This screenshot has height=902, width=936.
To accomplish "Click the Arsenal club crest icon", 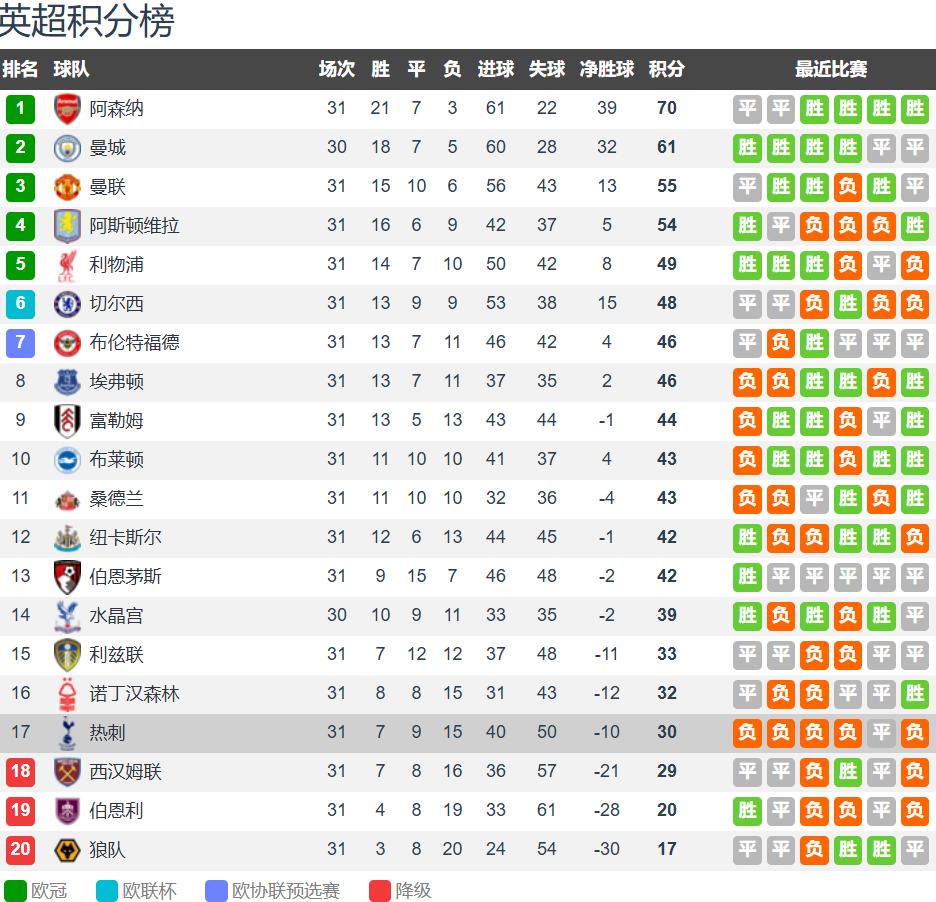I will [x=67, y=108].
